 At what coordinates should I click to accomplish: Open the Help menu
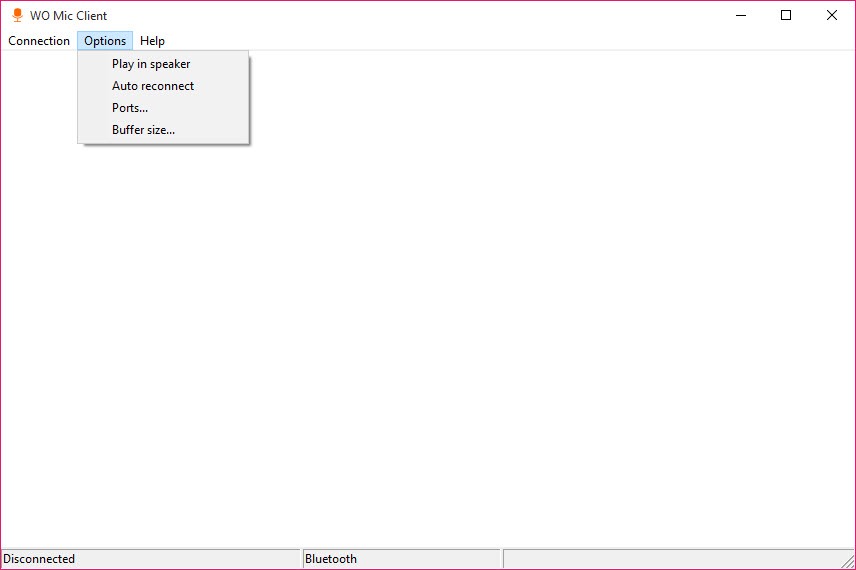coord(152,41)
